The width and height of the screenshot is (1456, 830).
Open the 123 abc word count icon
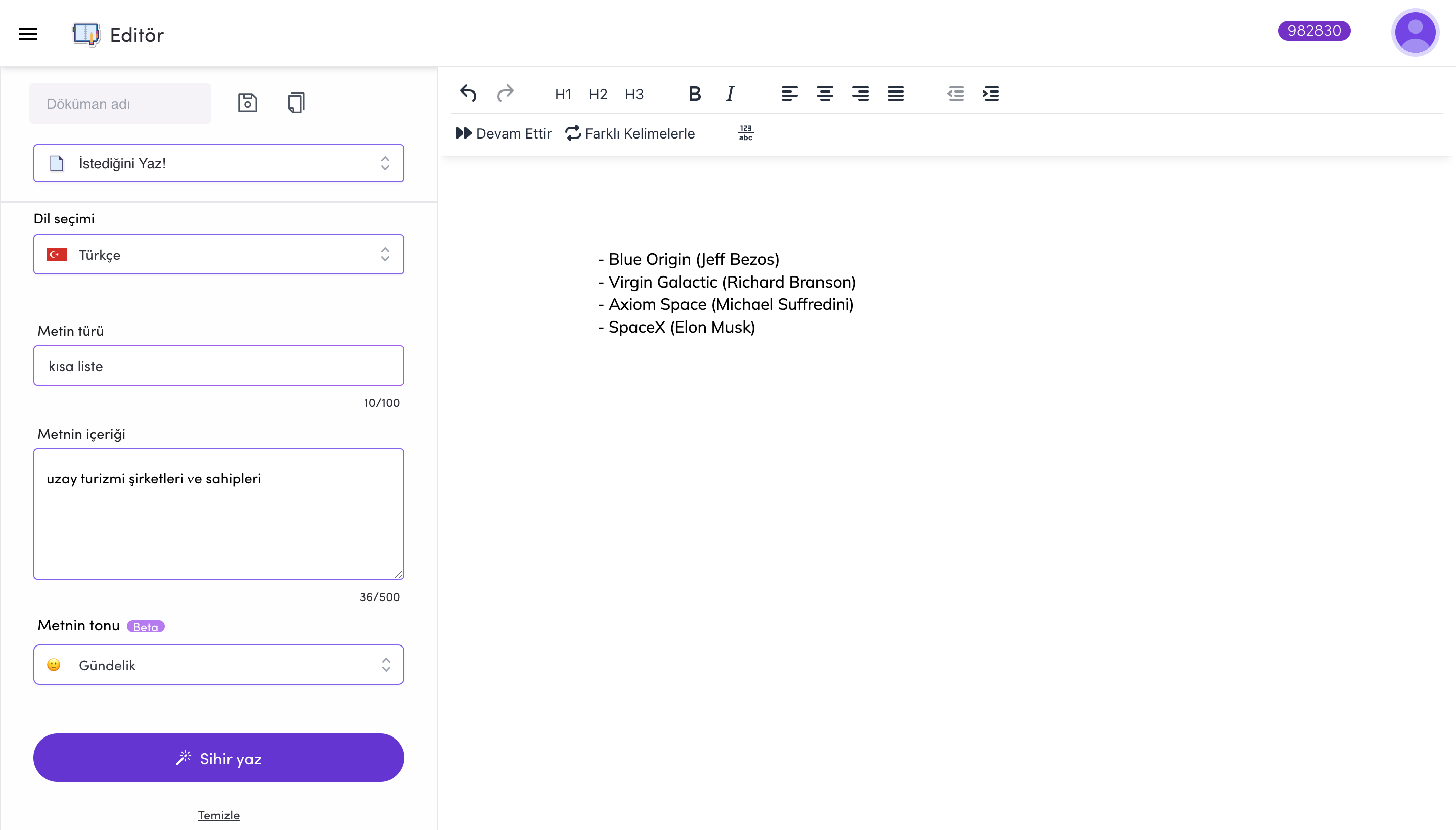coord(745,133)
